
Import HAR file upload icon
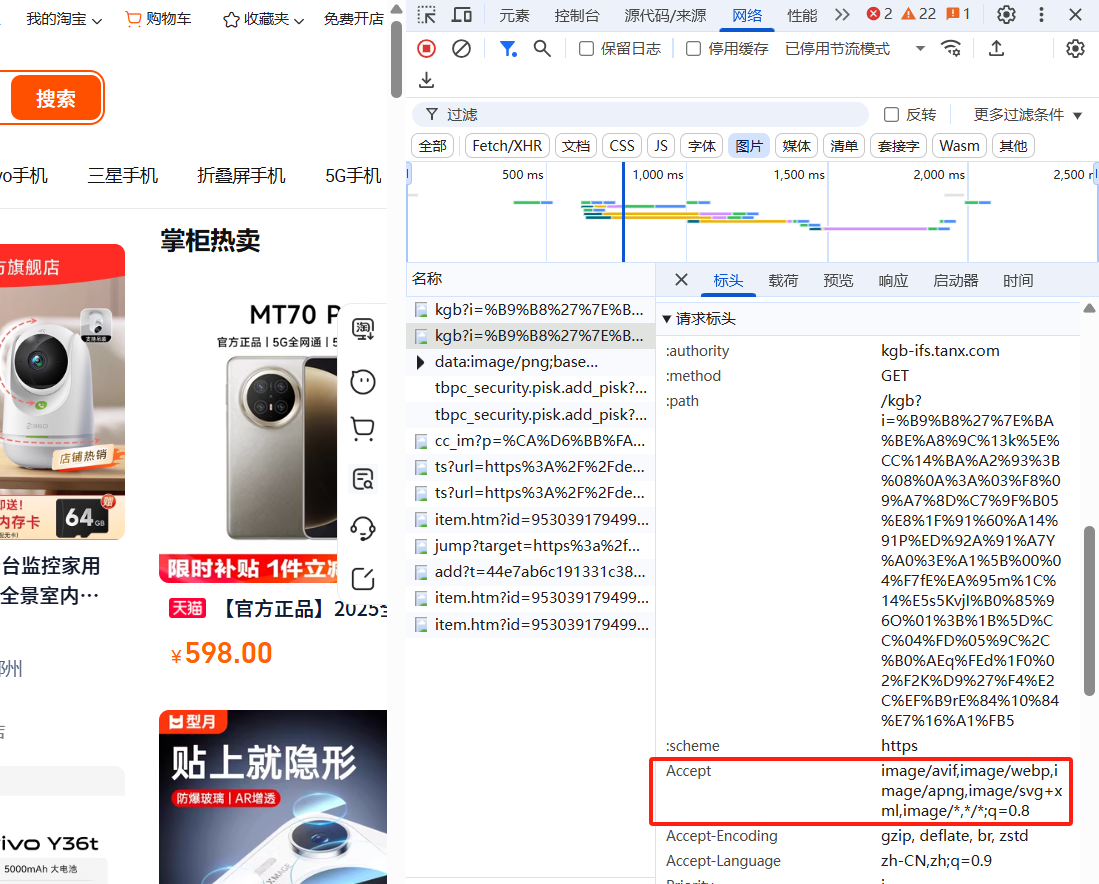pos(996,48)
